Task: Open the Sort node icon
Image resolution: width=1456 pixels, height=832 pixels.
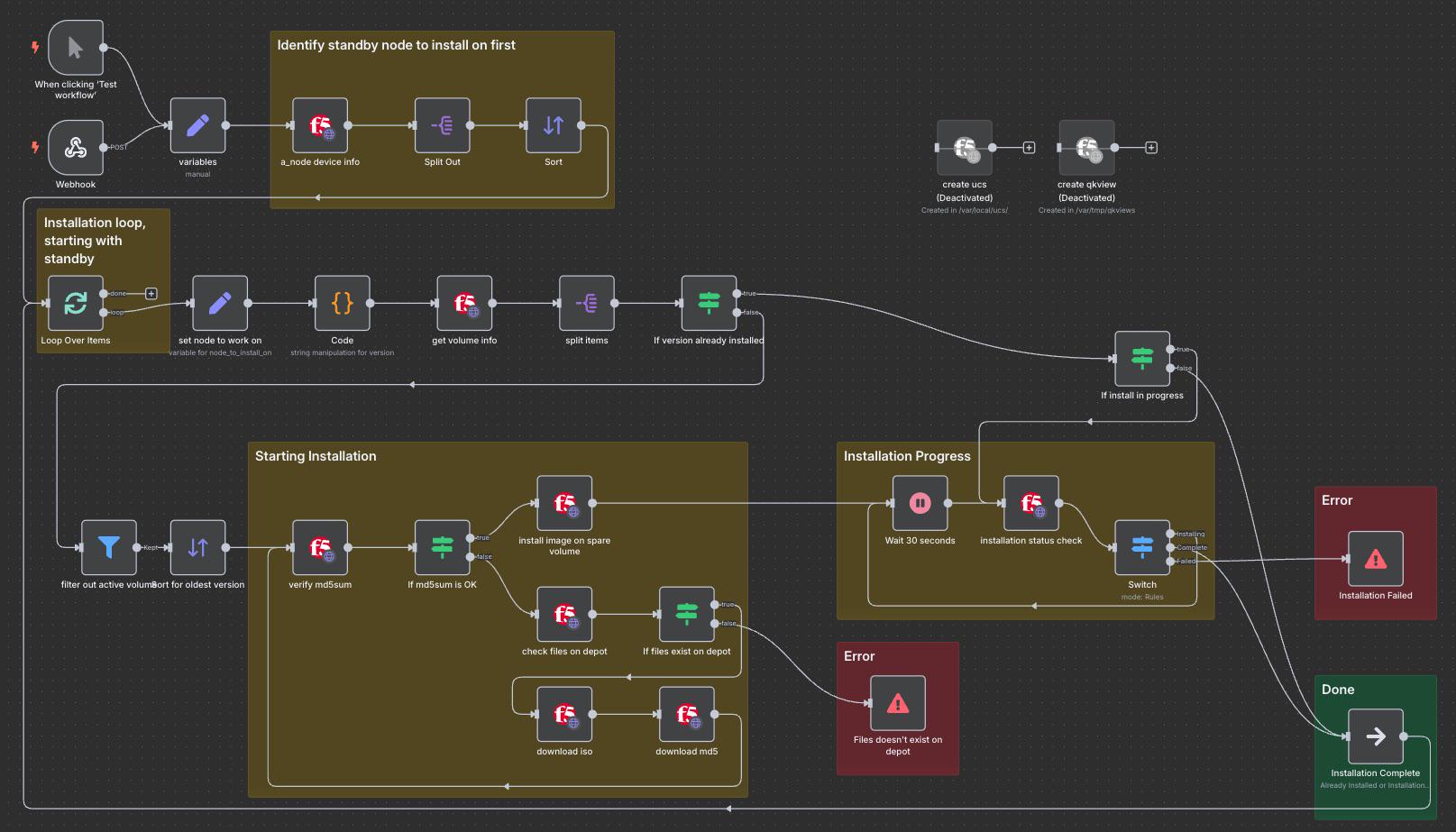Action: 554,125
